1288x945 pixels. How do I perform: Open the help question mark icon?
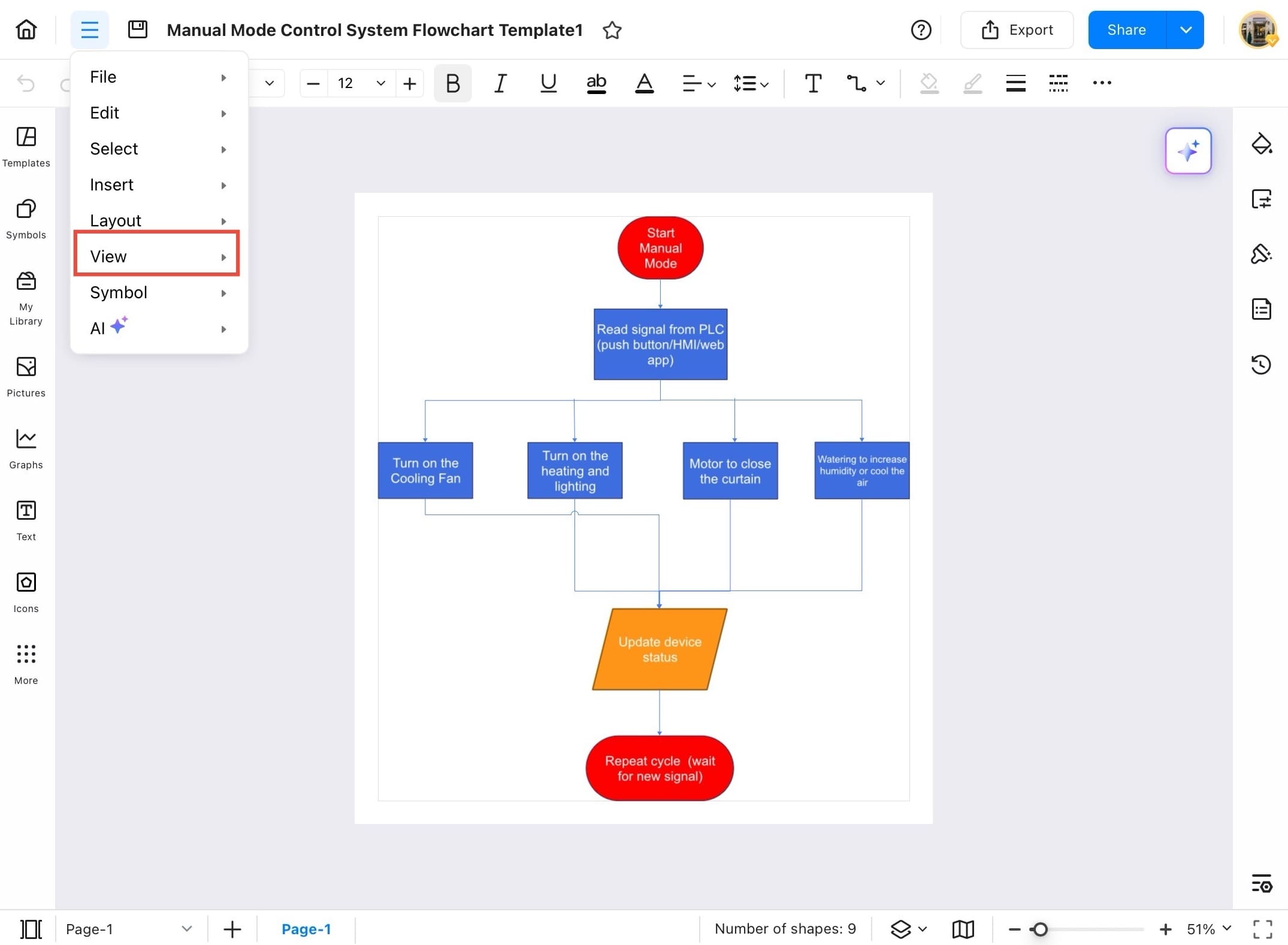[x=921, y=29]
